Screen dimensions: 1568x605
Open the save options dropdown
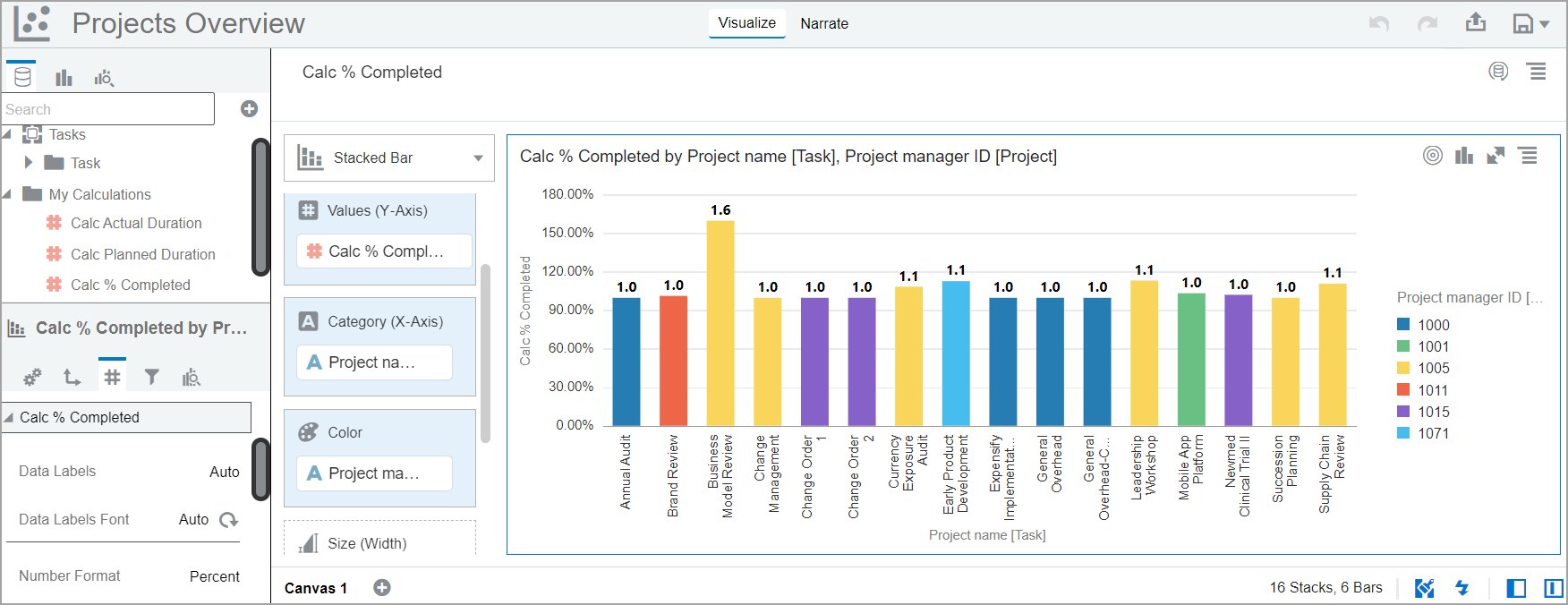[1530, 24]
